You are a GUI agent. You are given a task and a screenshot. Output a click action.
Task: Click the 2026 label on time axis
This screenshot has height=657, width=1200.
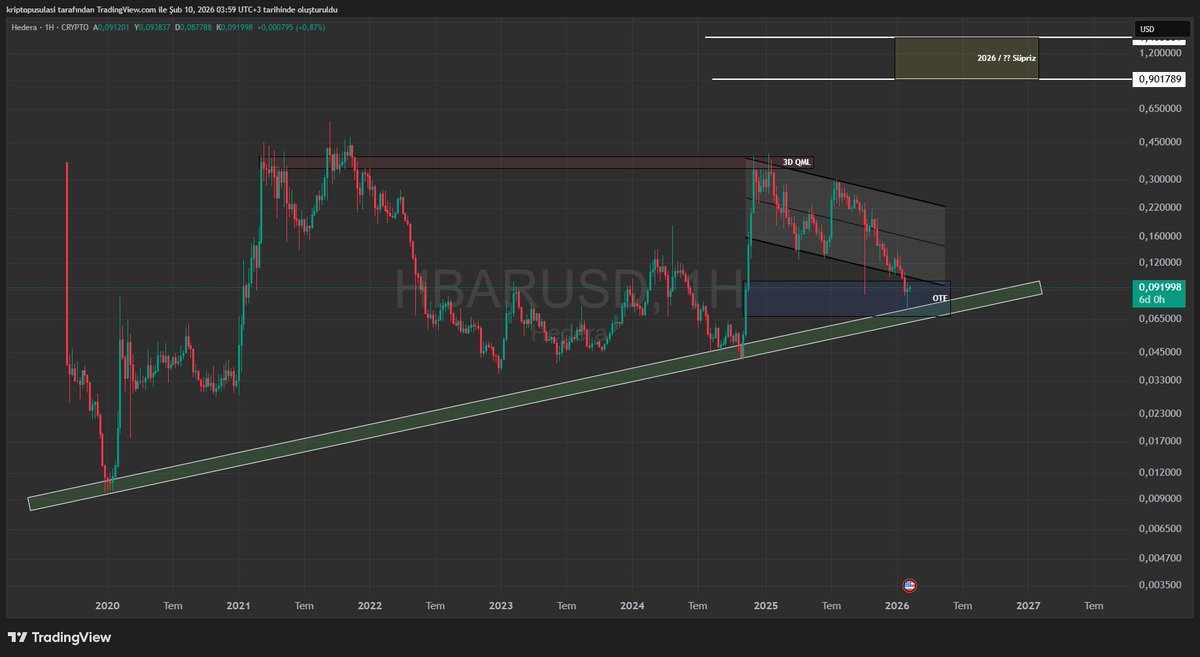[897, 605]
